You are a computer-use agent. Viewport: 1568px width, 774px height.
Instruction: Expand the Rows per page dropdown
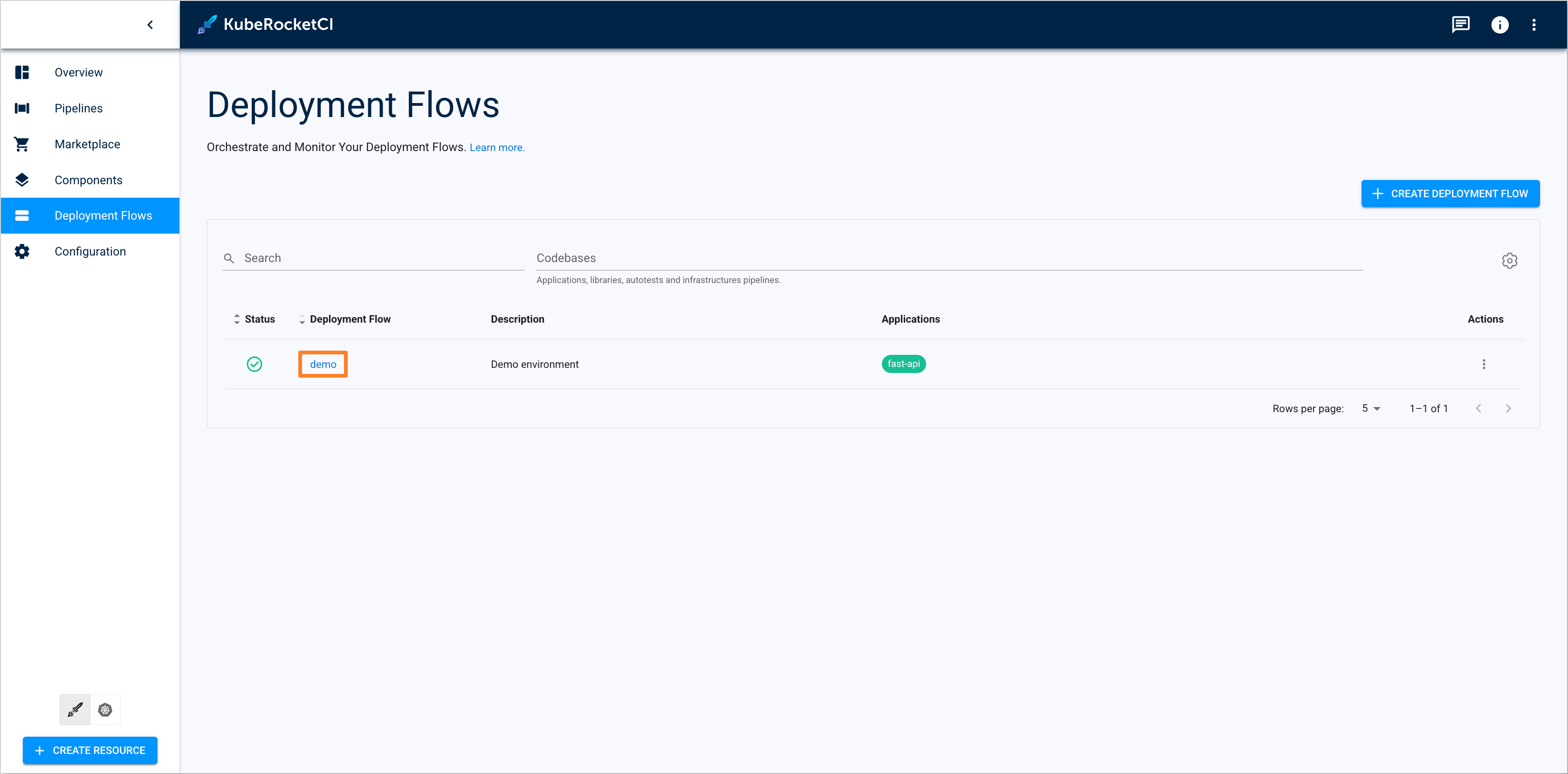point(1373,407)
